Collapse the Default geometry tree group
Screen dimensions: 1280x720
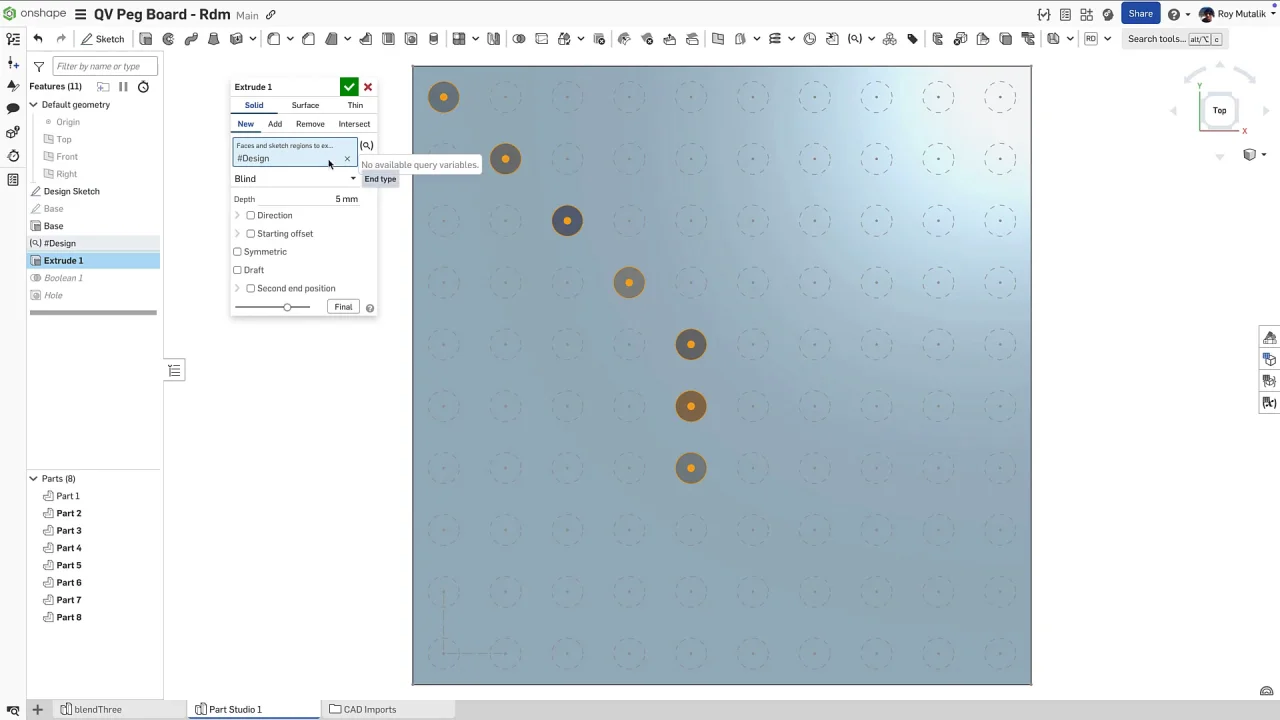[x=33, y=105]
